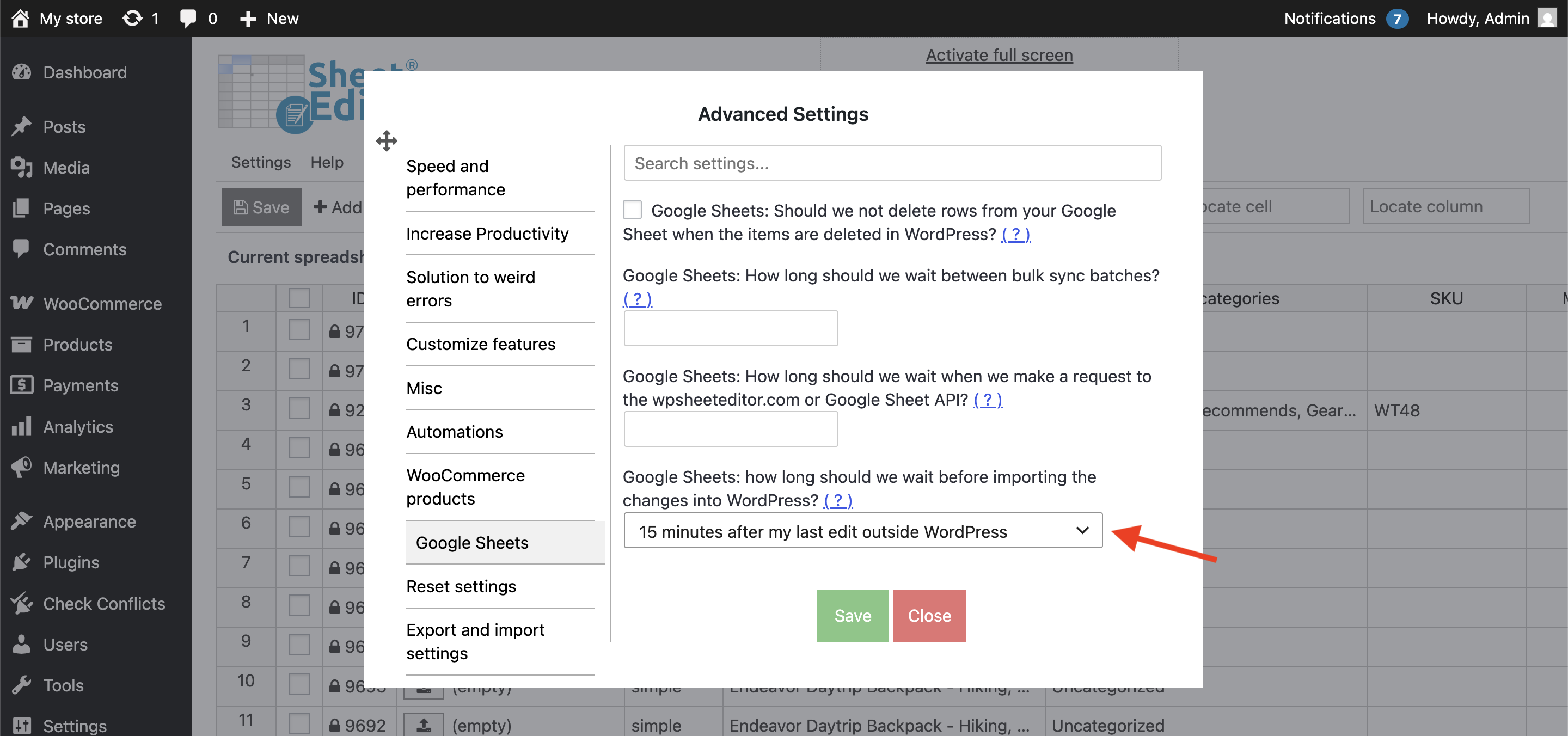Viewport: 1568px width, 736px height.
Task: Tick the checkbox for row 4
Action: coord(299,449)
